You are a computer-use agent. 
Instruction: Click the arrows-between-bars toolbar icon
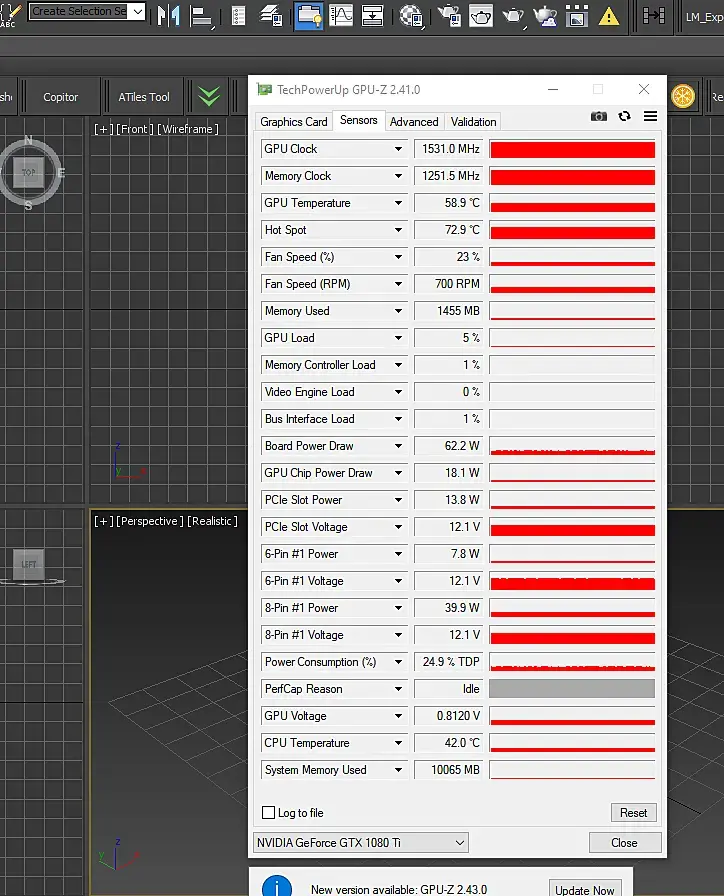click(x=654, y=15)
